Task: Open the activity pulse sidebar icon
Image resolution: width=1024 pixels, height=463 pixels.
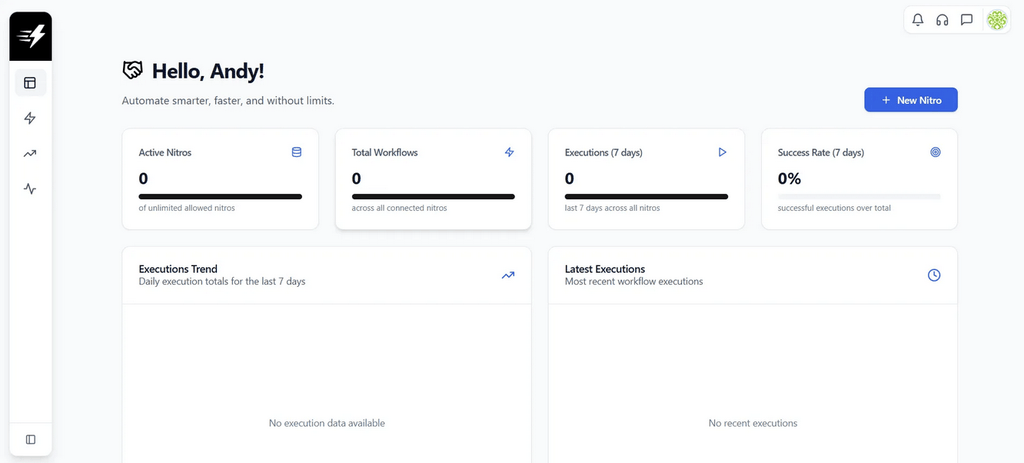Action: click(x=30, y=188)
